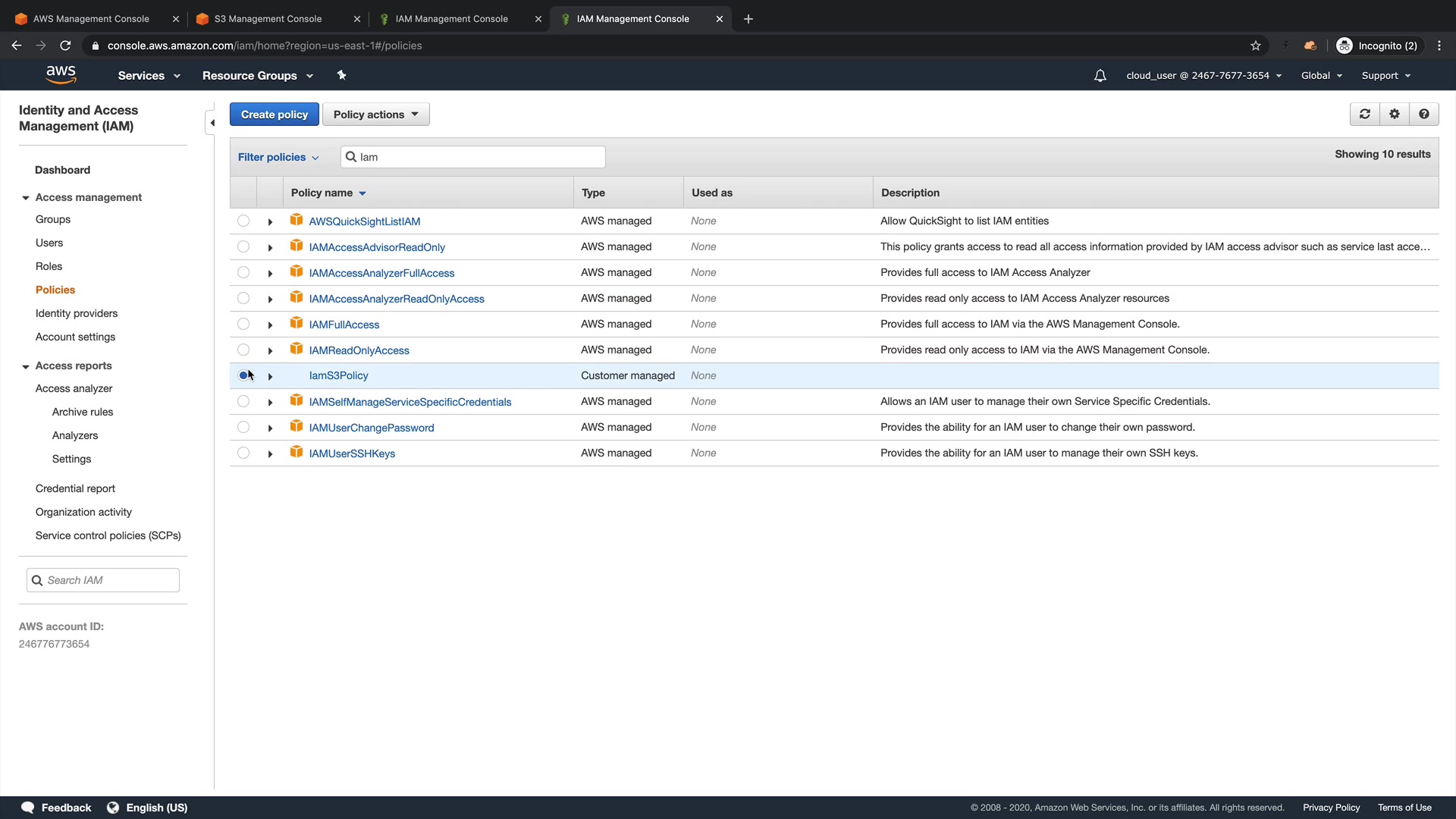Viewport: 1456px width, 819px height.
Task: Bookmark this page with the star icon
Action: click(x=1255, y=45)
